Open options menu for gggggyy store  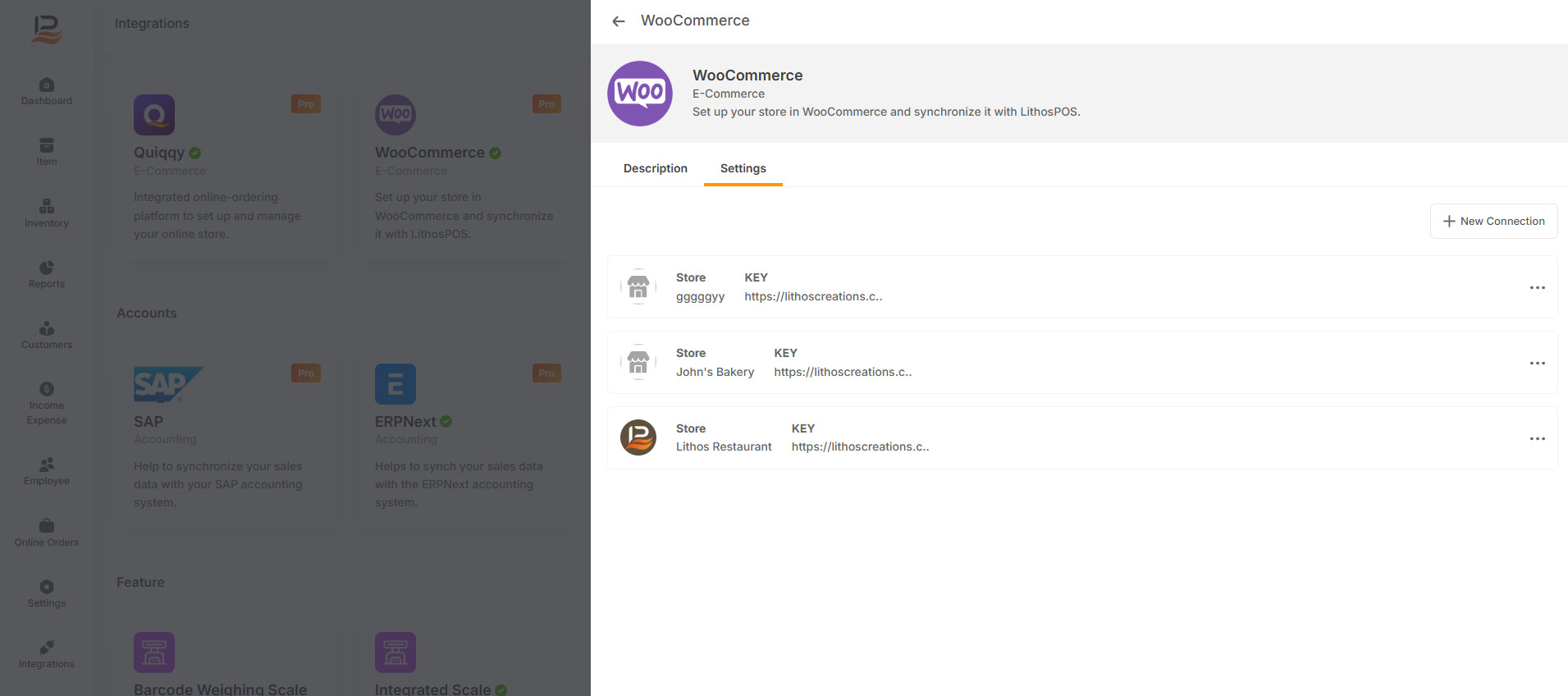(1537, 288)
